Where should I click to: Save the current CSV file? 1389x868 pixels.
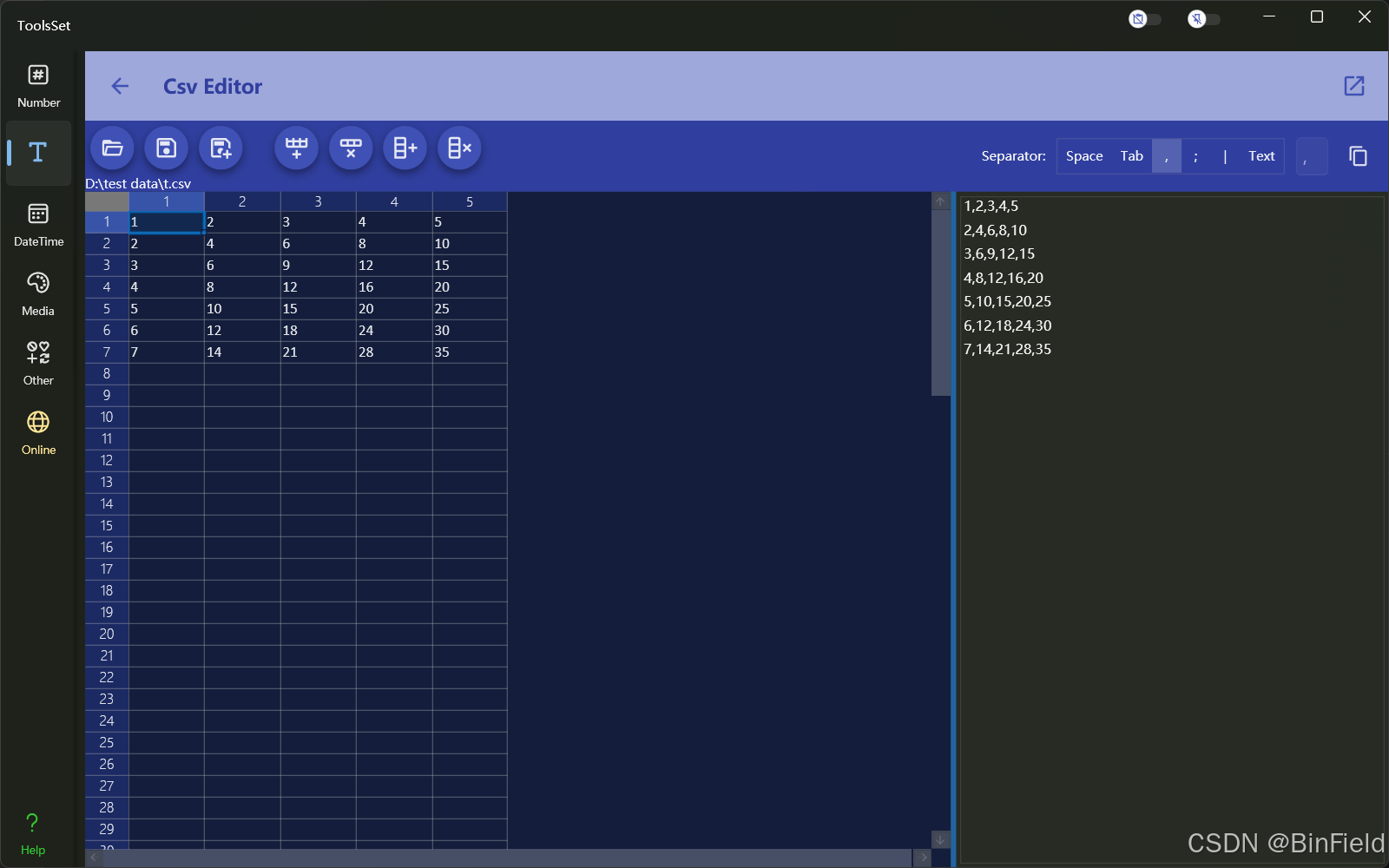[x=166, y=148]
